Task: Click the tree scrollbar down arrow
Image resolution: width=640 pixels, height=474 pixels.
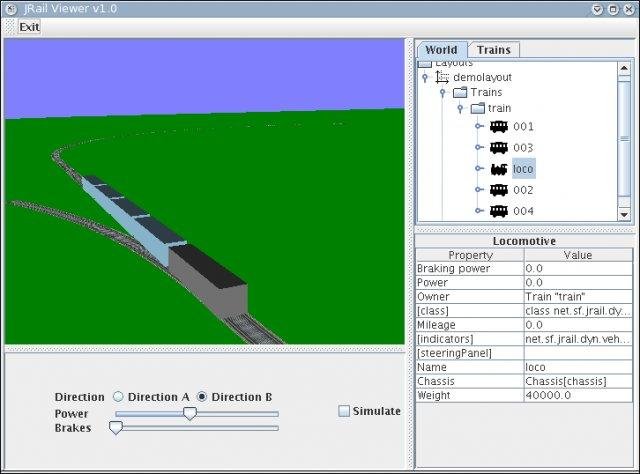Action: 624,214
